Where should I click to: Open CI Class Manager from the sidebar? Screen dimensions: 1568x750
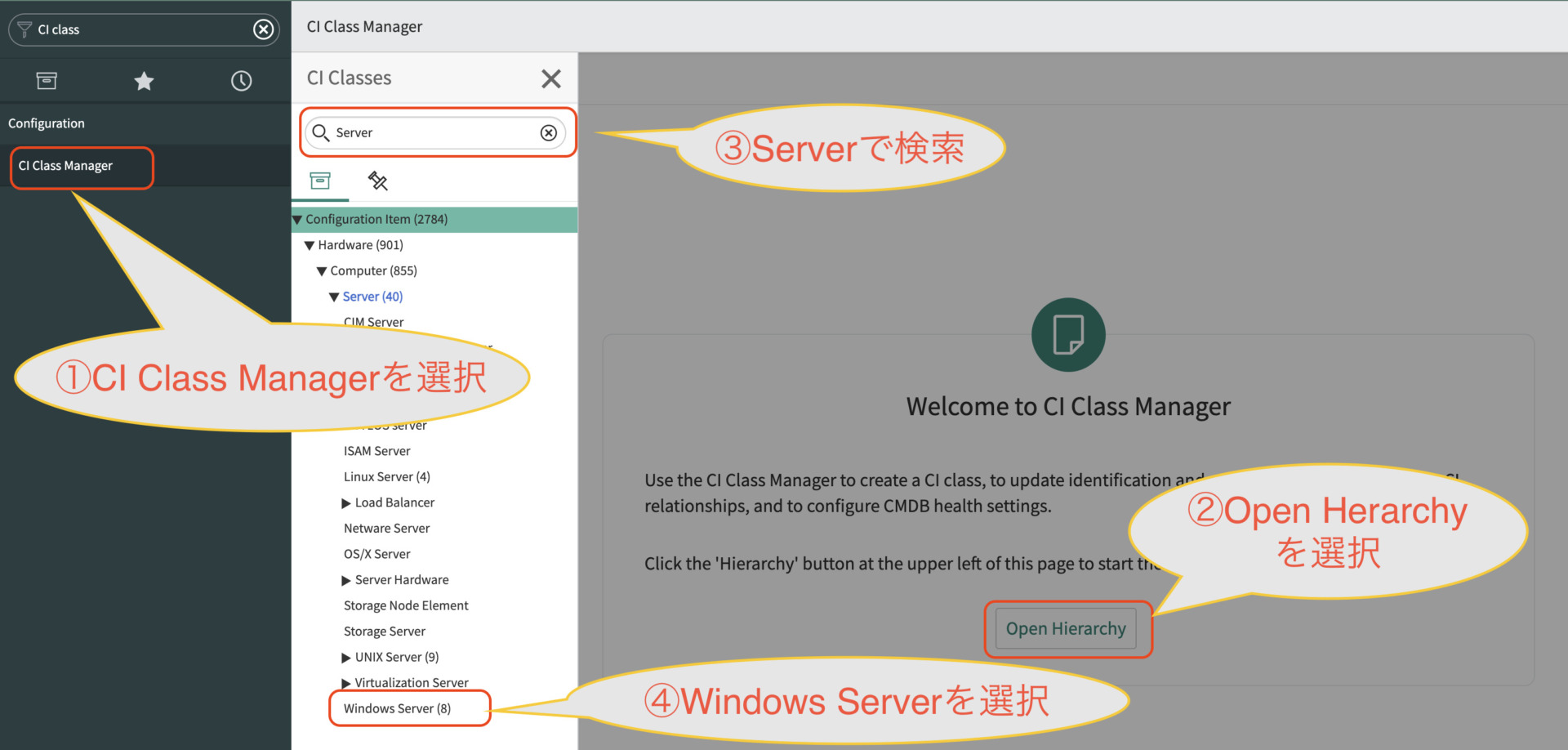(65, 165)
